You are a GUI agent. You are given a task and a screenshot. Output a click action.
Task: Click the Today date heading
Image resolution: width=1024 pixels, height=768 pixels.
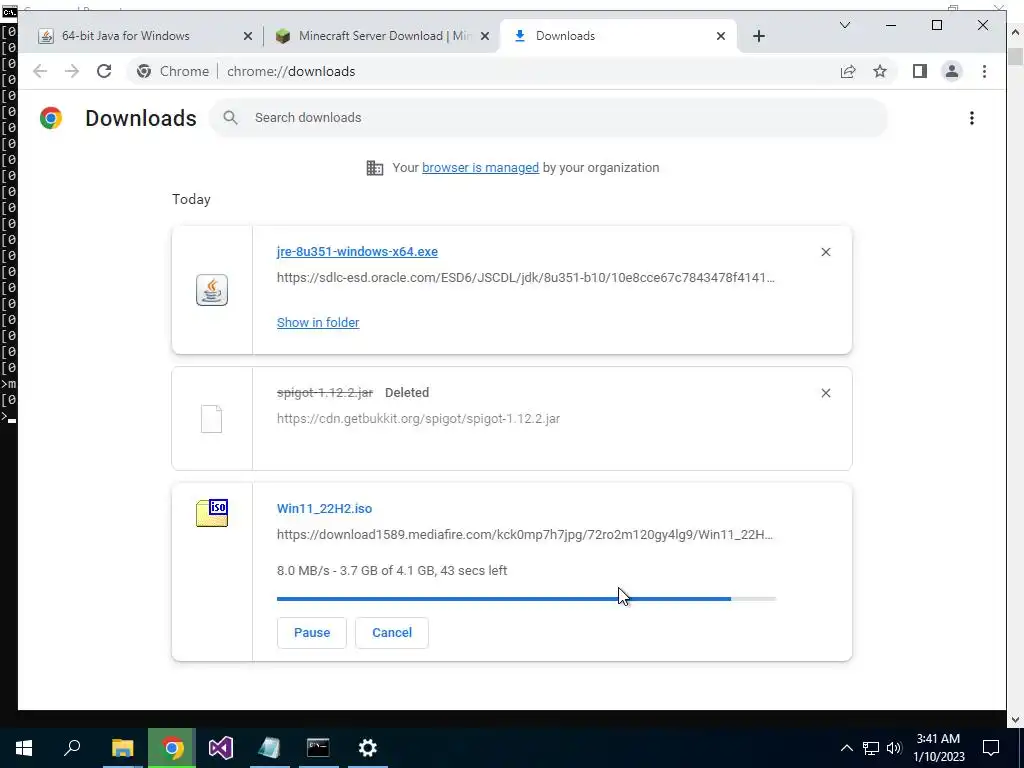click(x=191, y=199)
